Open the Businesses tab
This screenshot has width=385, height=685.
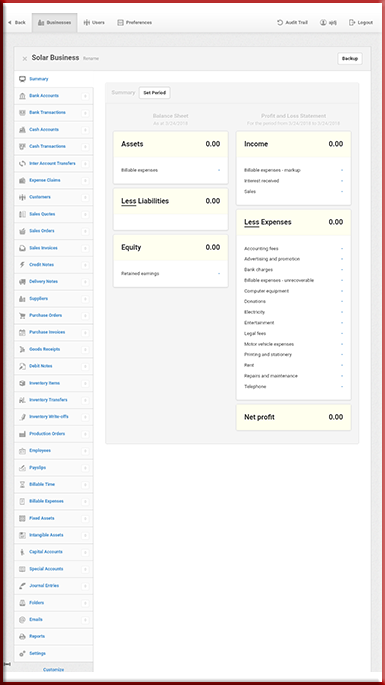coord(55,23)
